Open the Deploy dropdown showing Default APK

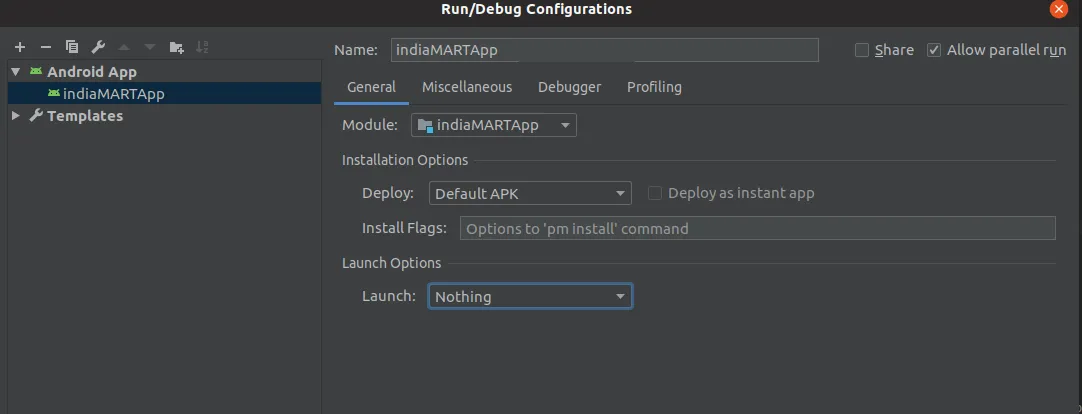pyautogui.click(x=530, y=193)
